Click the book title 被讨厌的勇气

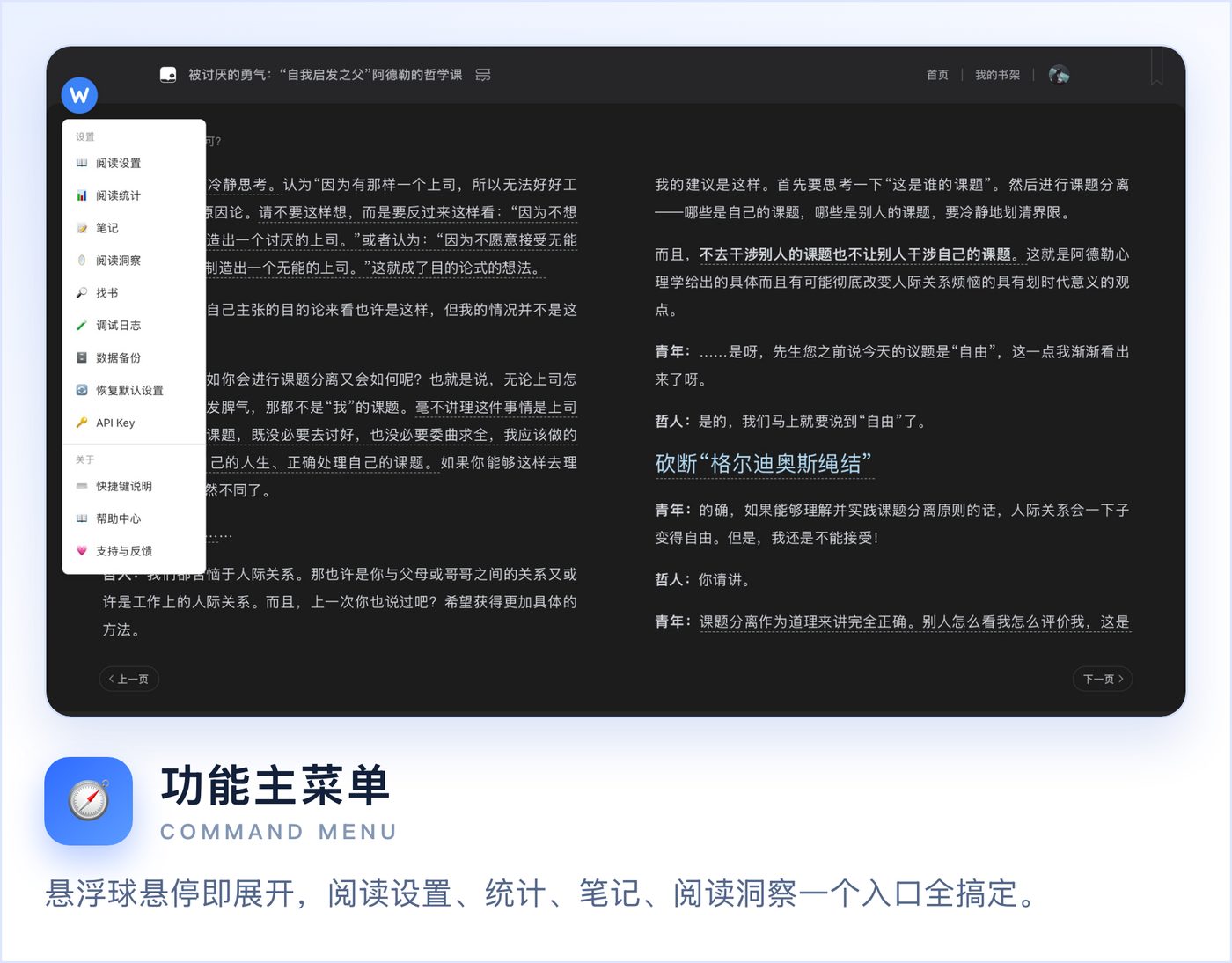pos(325,75)
